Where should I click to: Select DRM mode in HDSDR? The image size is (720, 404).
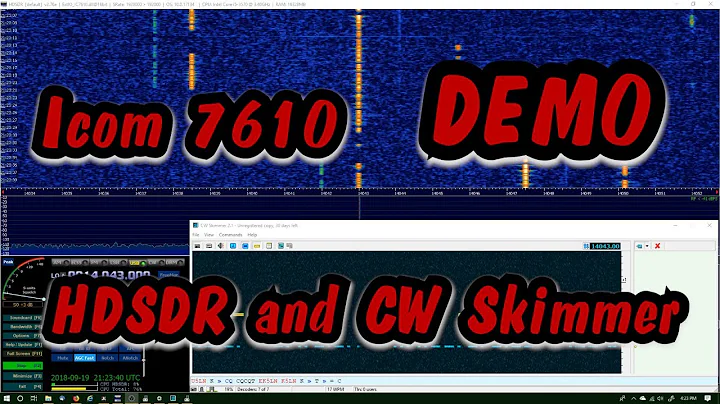(x=175, y=263)
